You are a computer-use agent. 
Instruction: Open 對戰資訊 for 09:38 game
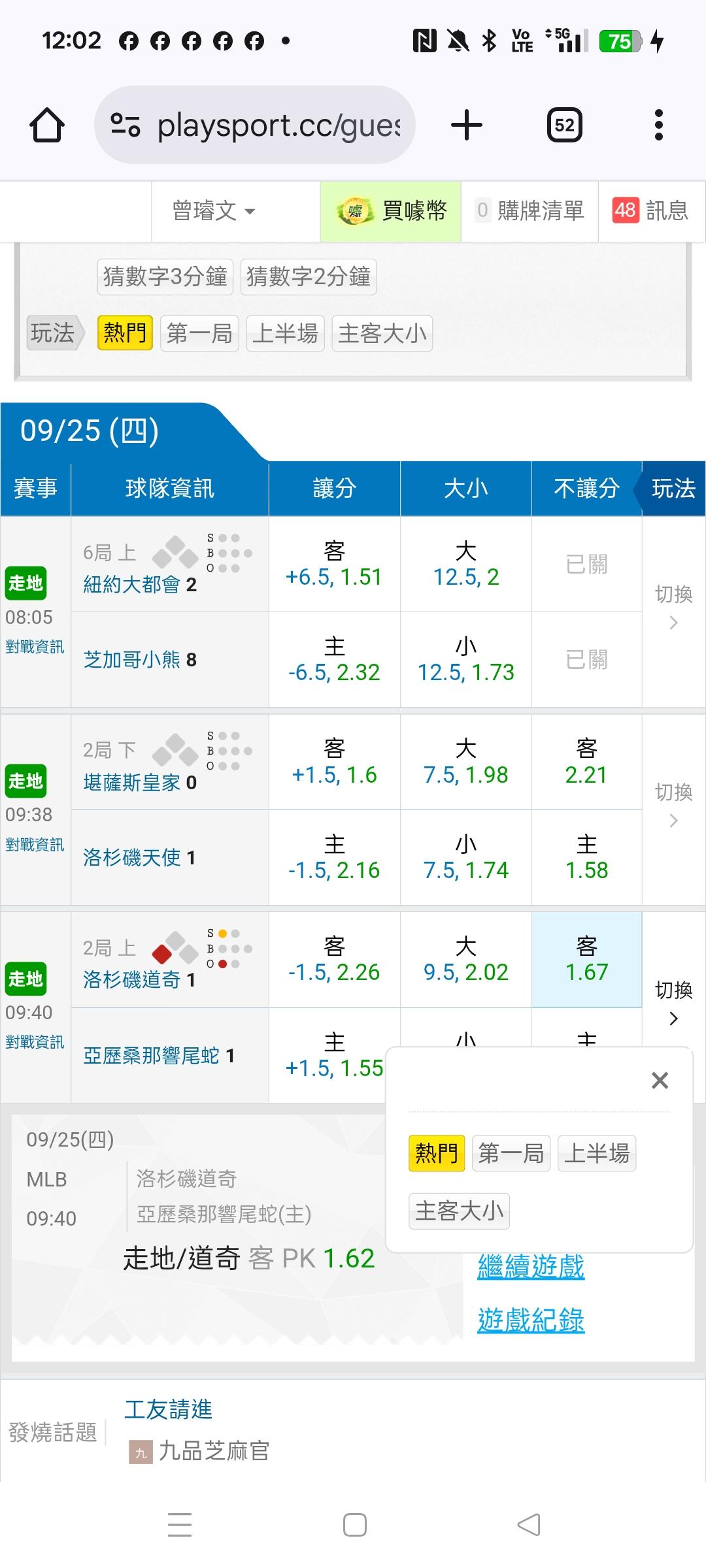[35, 845]
